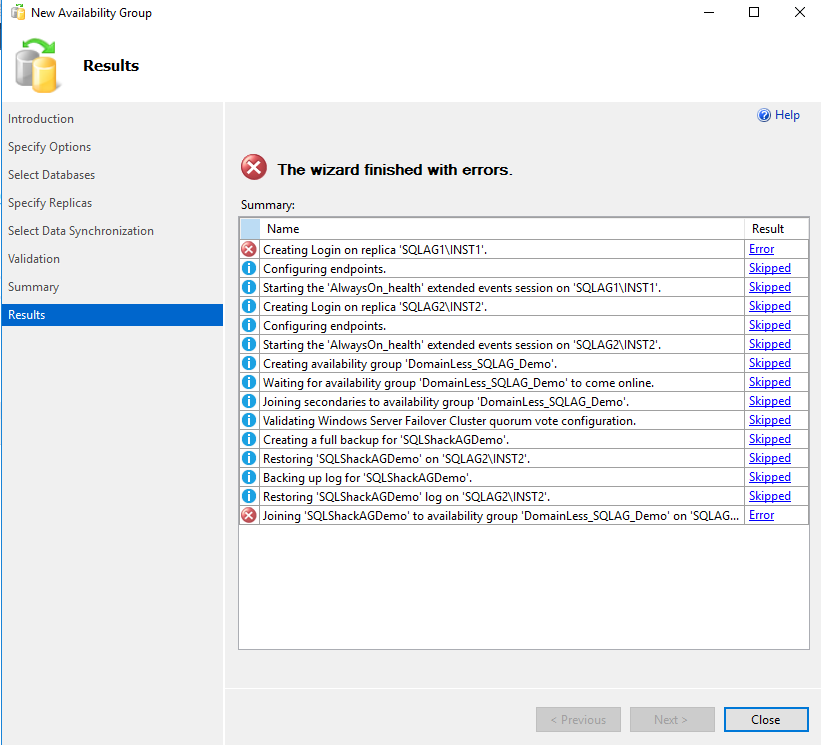Click the availability group database icon in header
Image resolution: width=821 pixels, height=745 pixels.
coord(36,66)
